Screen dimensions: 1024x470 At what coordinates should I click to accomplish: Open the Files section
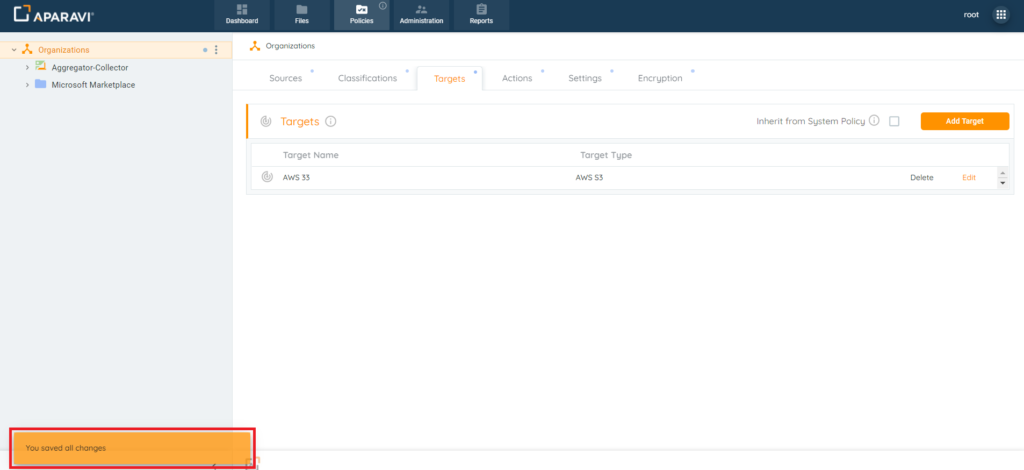302,15
